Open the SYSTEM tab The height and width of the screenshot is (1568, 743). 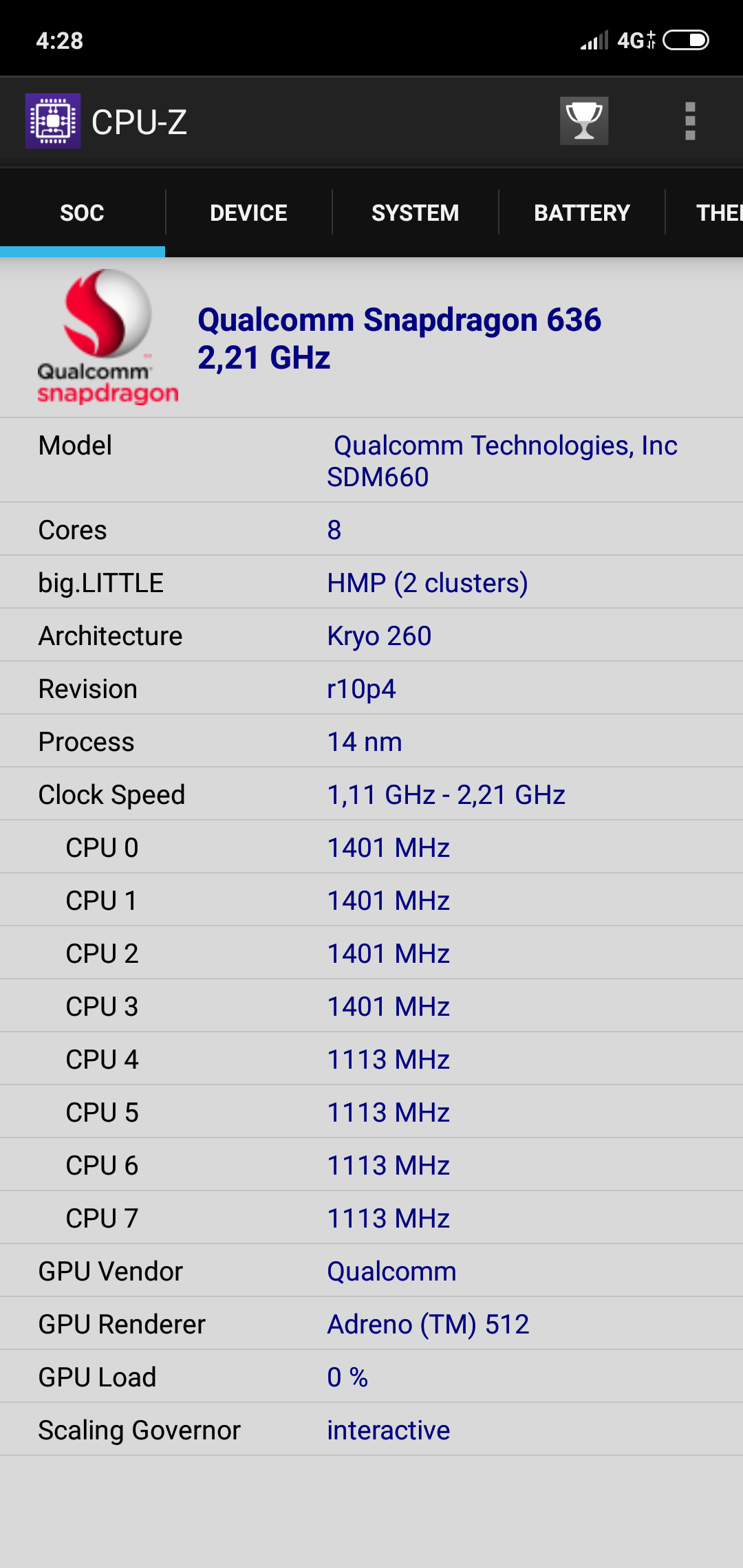tap(415, 213)
